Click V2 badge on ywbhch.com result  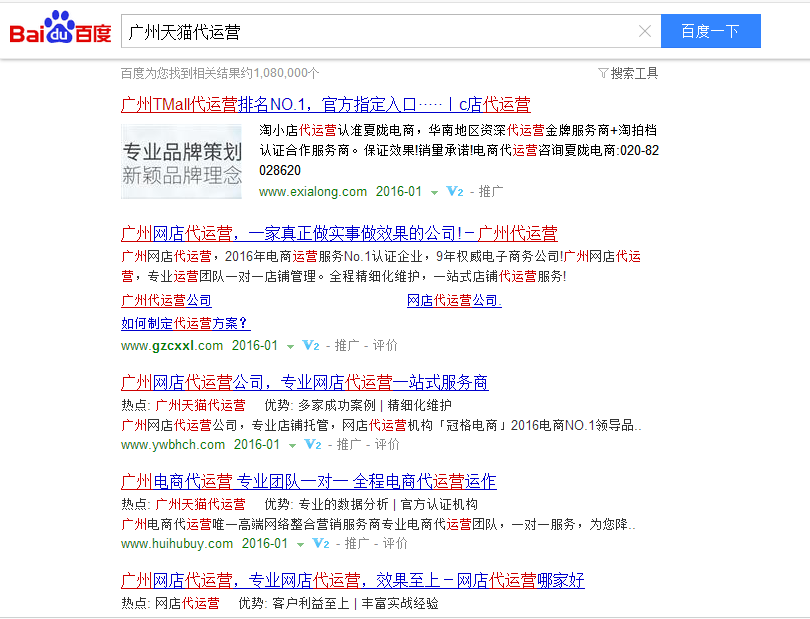(x=313, y=445)
